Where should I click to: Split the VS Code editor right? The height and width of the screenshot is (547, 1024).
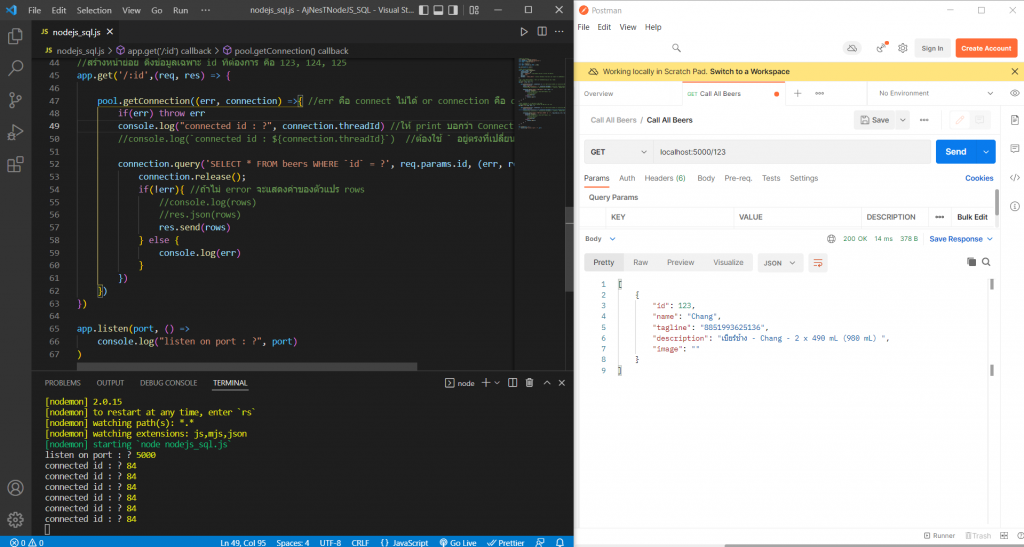pos(543,32)
